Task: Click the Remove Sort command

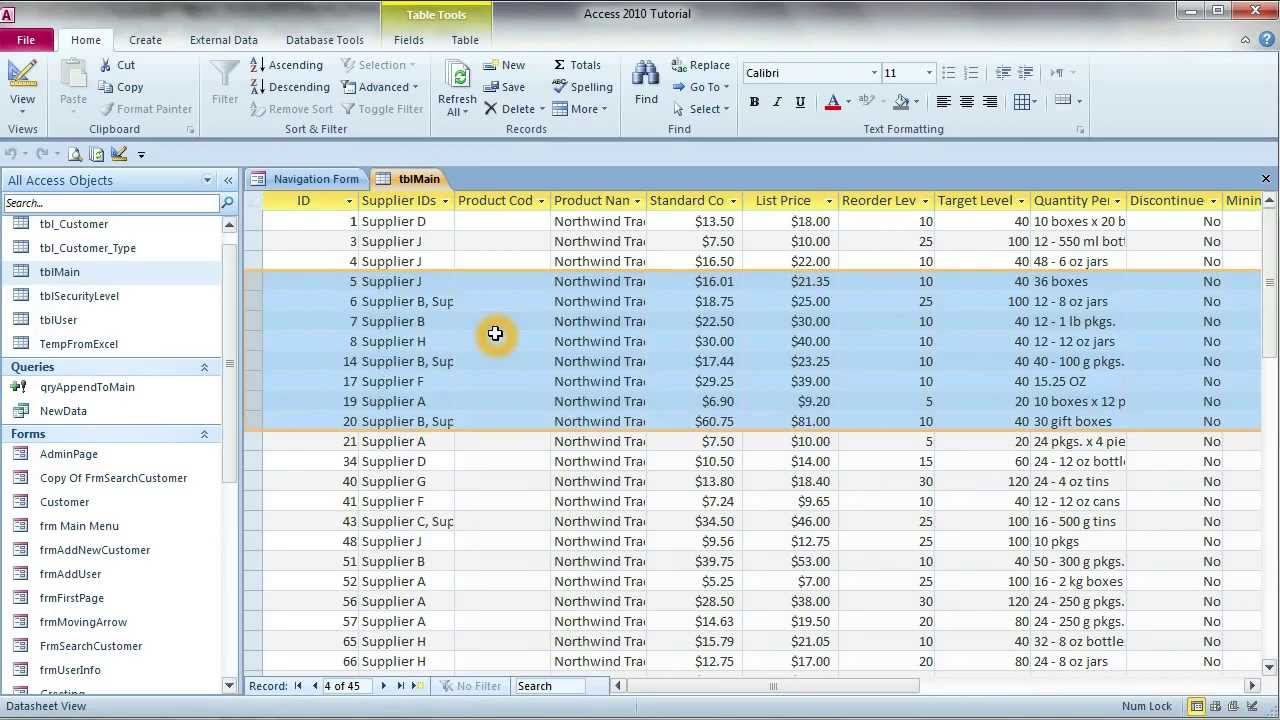Action: pyautogui.click(x=291, y=109)
